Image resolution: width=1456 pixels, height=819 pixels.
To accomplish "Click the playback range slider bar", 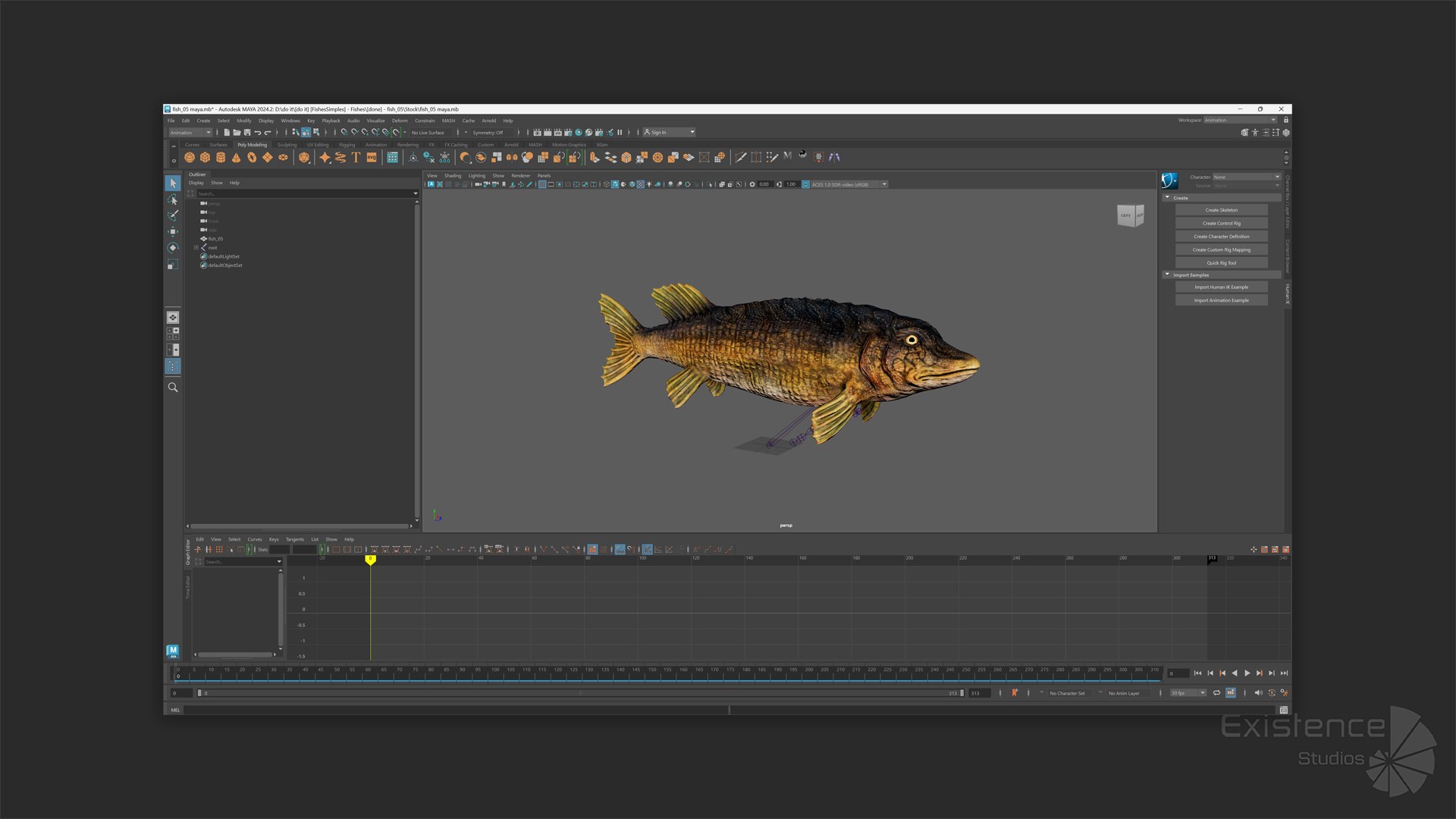I will [580, 692].
